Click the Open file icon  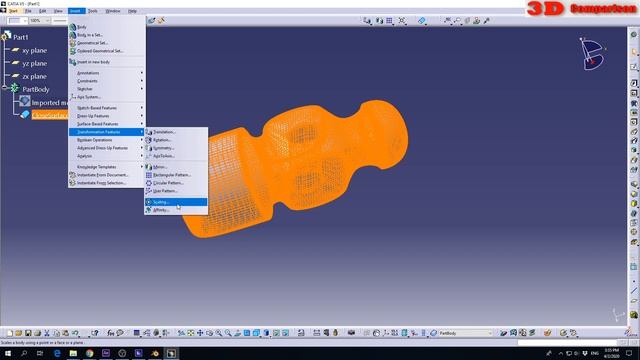(x=19, y=333)
